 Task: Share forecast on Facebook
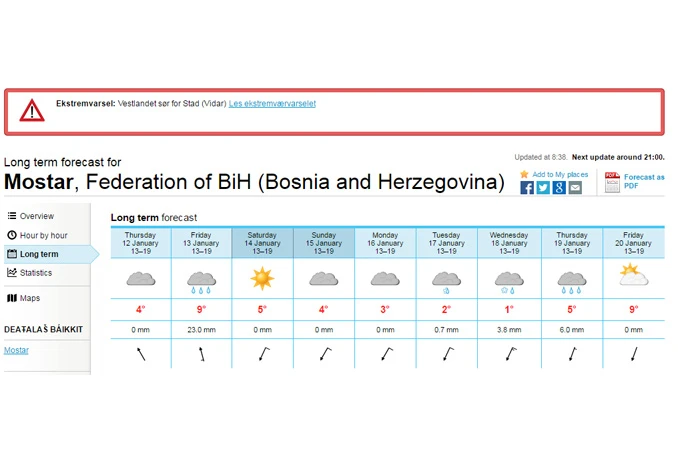point(527,187)
